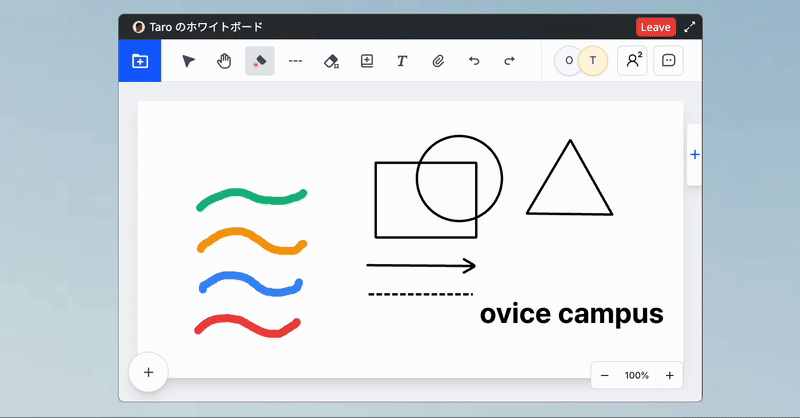Click the green wavy stroke
Viewport: 800px width, 418px height.
pos(251,200)
